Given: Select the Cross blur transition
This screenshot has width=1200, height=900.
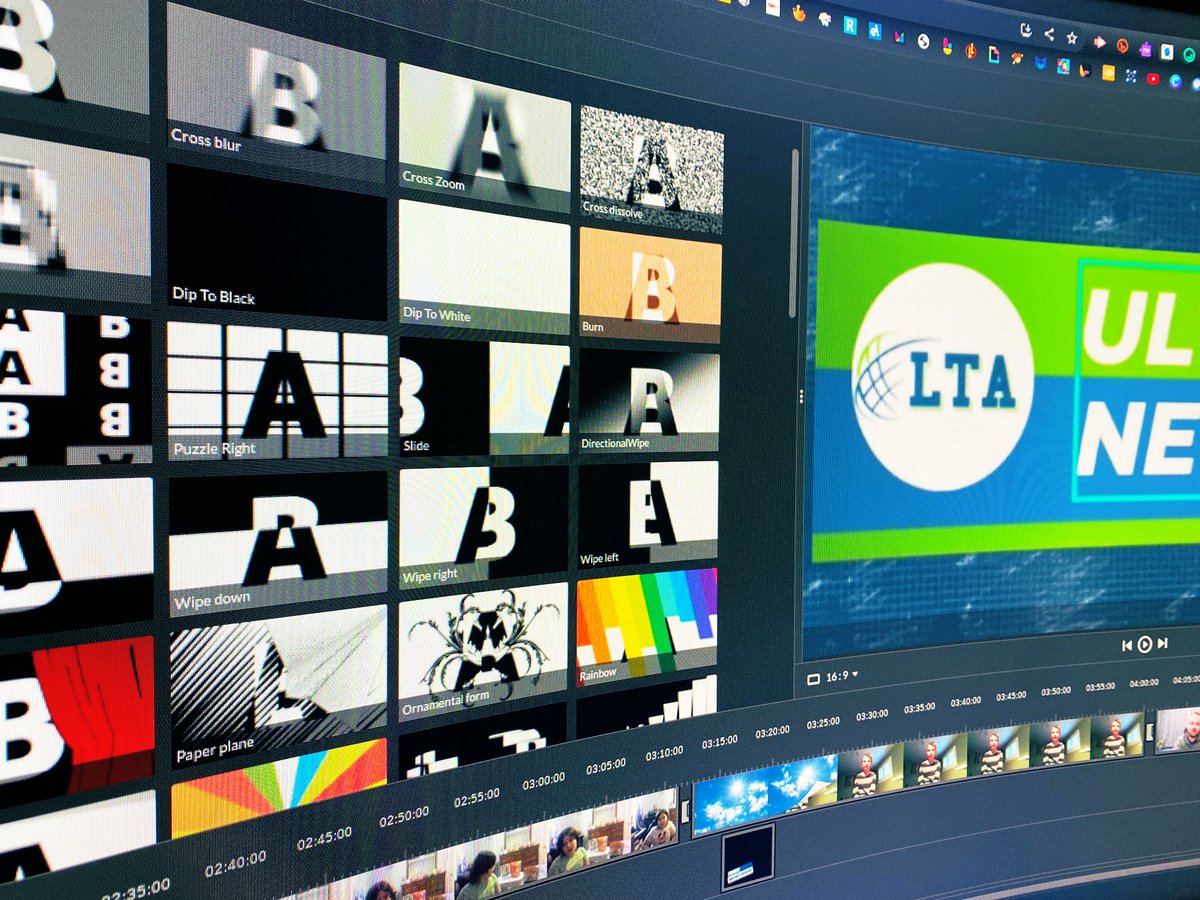Looking at the screenshot, I should pos(277,90).
